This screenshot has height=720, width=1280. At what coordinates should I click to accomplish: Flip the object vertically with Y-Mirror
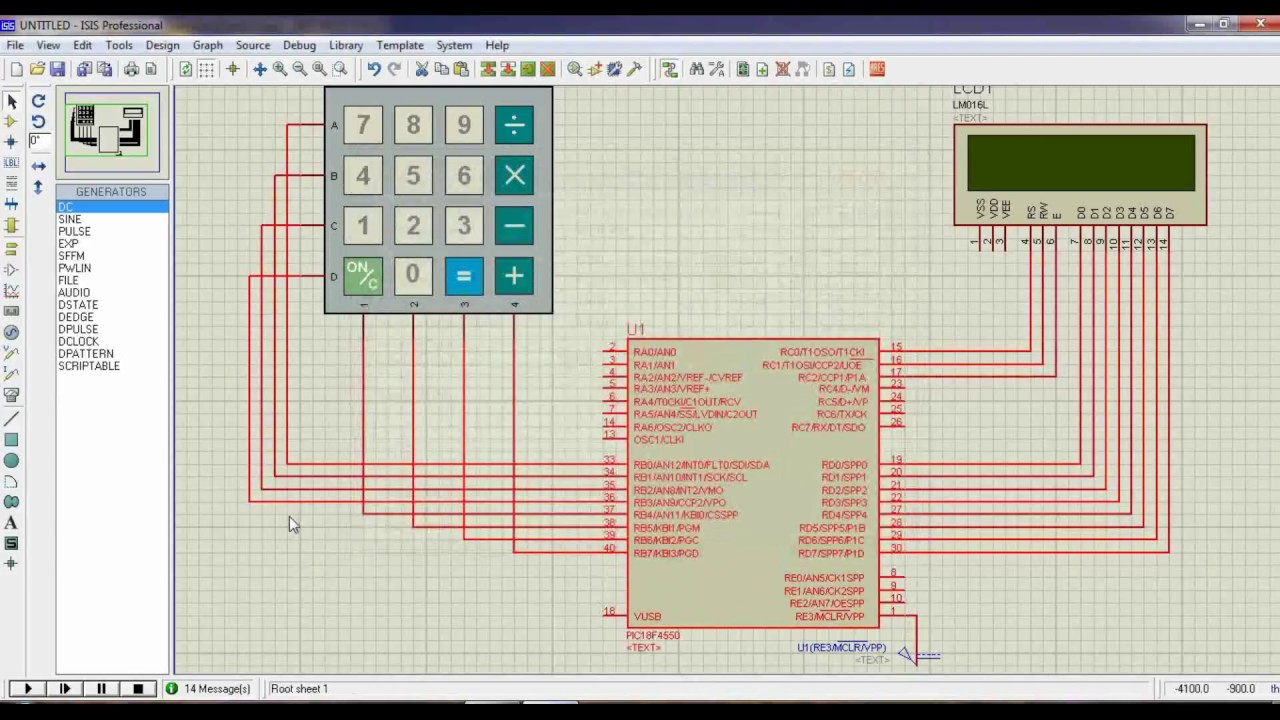[x=38, y=187]
